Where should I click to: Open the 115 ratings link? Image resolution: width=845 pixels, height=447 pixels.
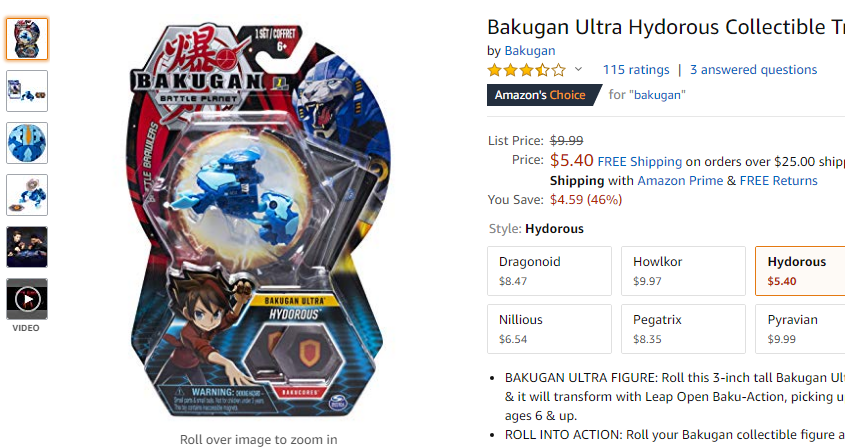(x=636, y=70)
